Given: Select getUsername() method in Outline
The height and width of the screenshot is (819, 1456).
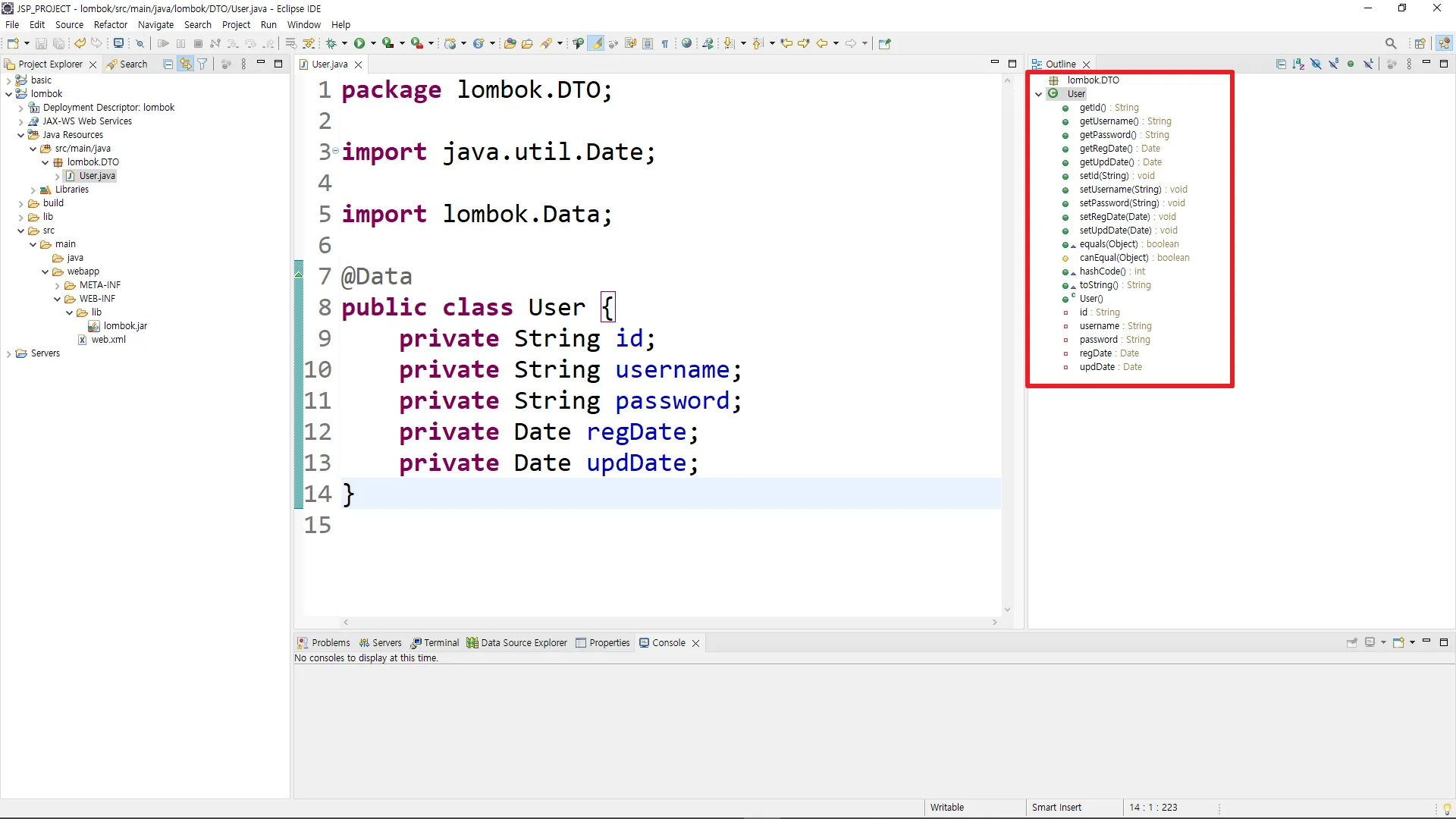Looking at the screenshot, I should [x=1109, y=121].
